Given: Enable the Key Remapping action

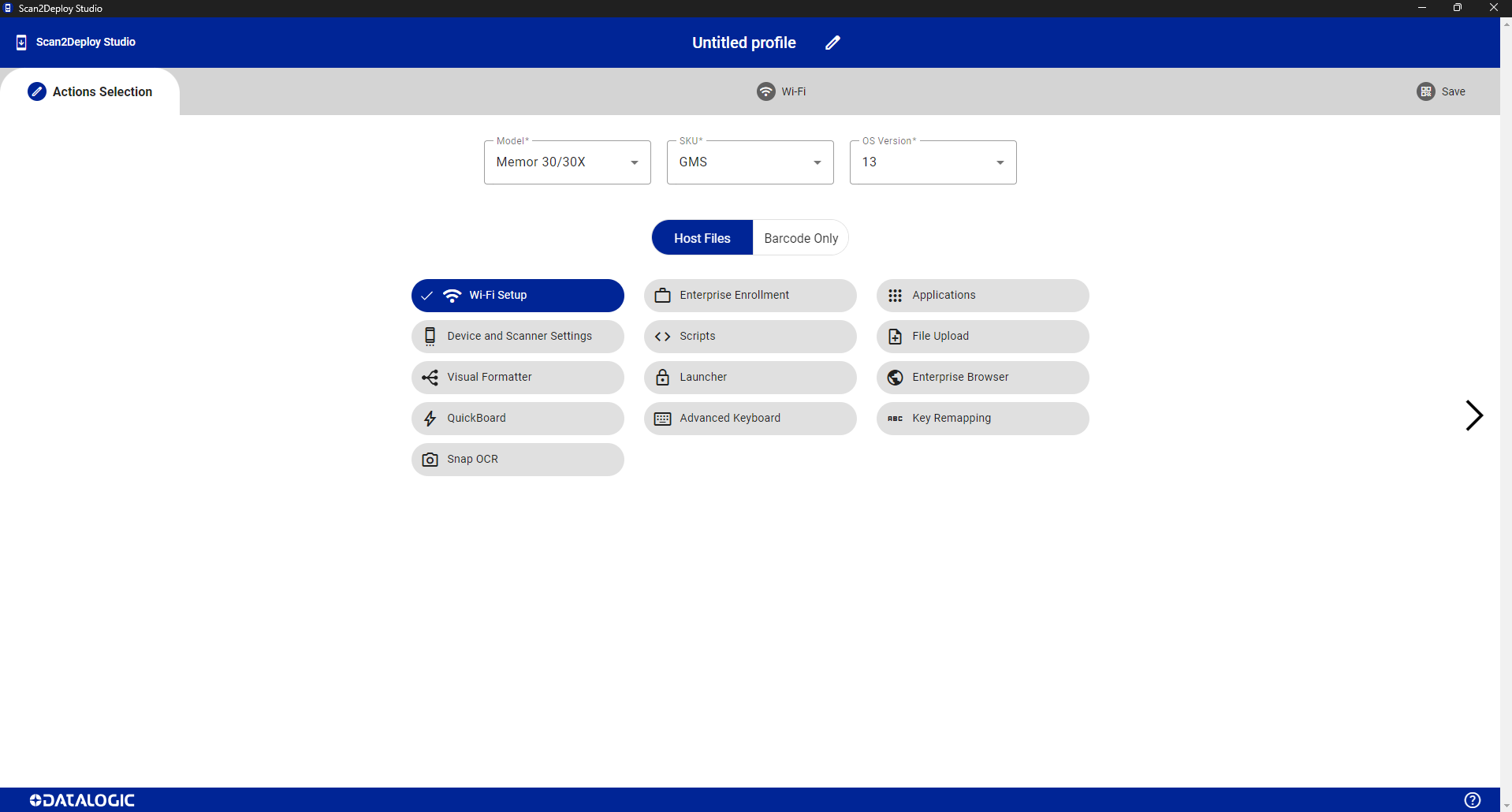Looking at the screenshot, I should click(x=982, y=419).
